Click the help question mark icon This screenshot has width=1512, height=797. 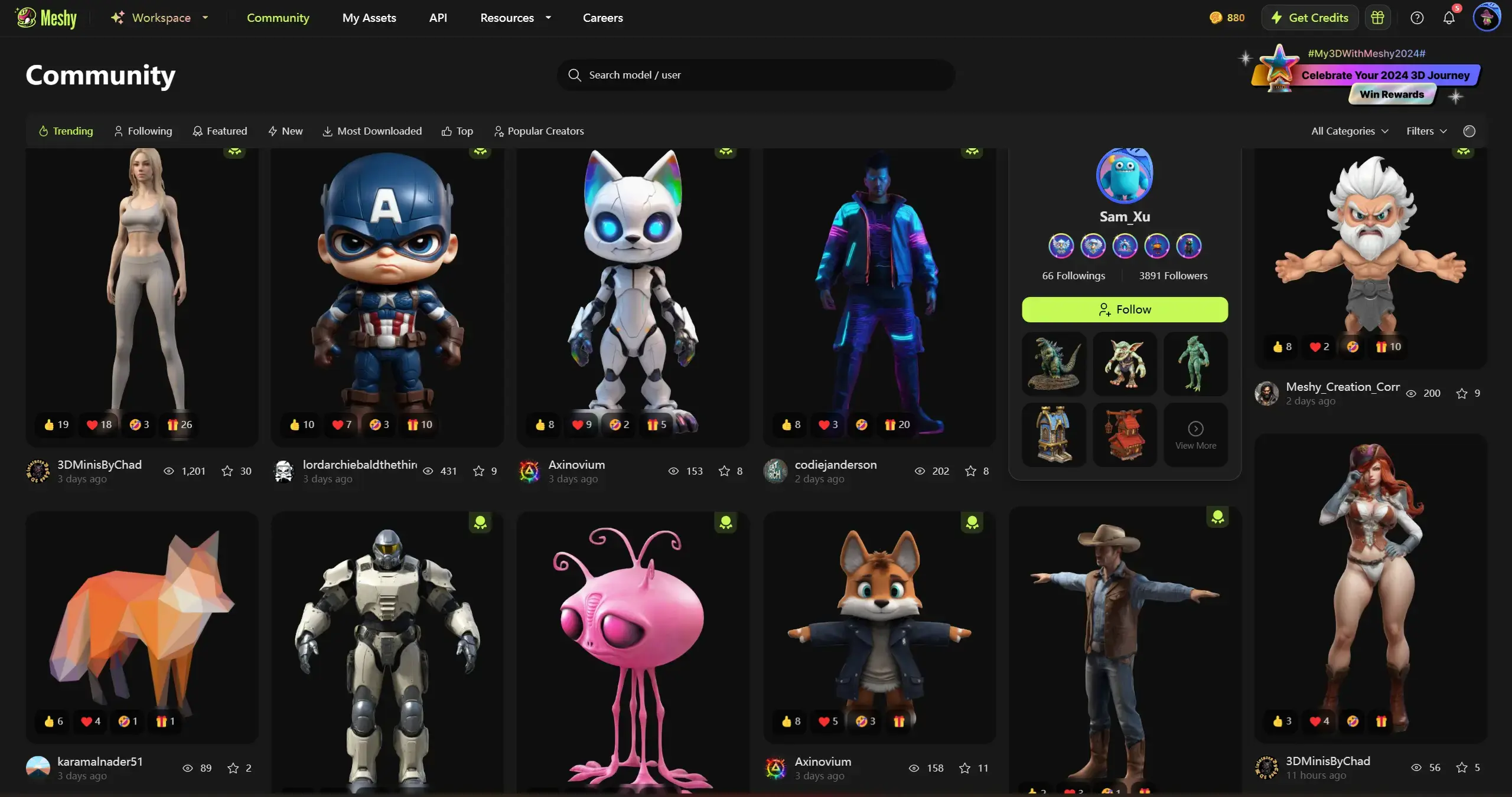[1417, 18]
